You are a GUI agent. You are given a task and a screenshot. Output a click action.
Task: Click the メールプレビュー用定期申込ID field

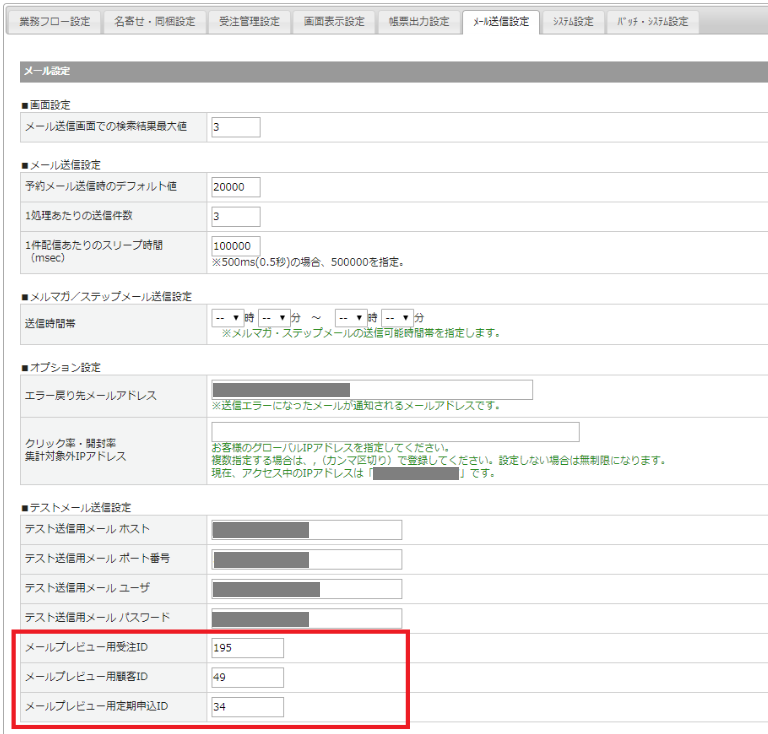tap(248, 707)
